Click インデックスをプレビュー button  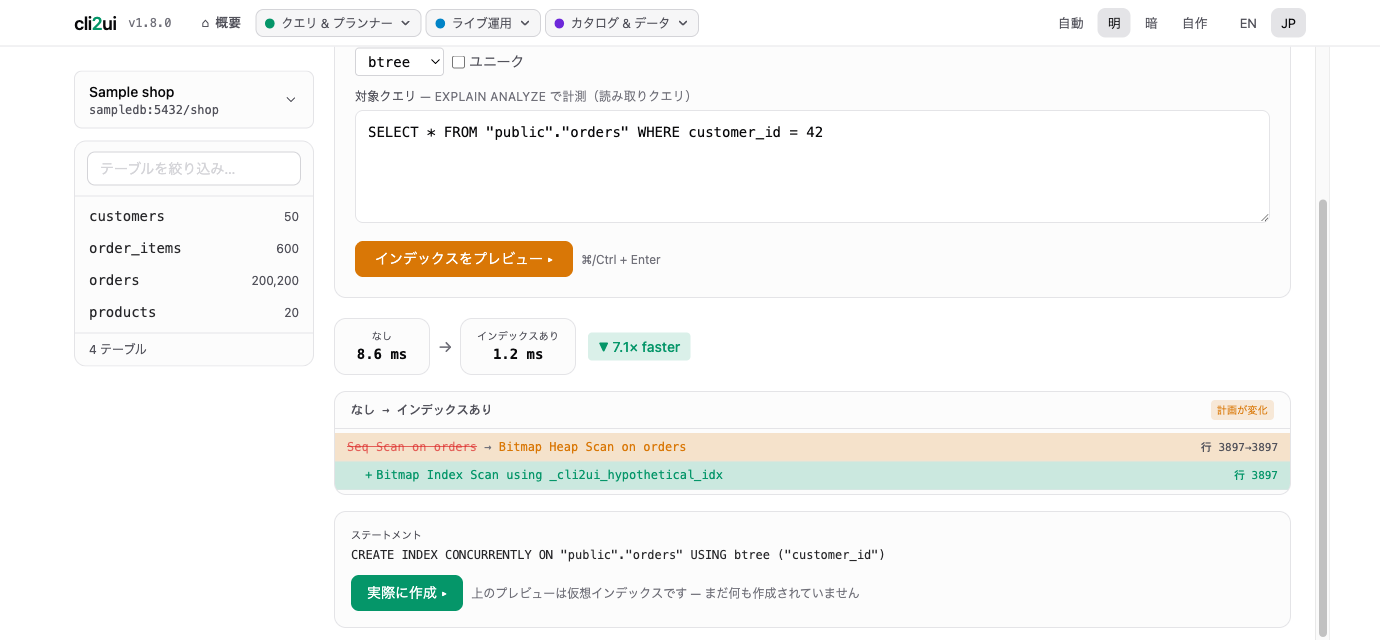[x=464, y=259]
